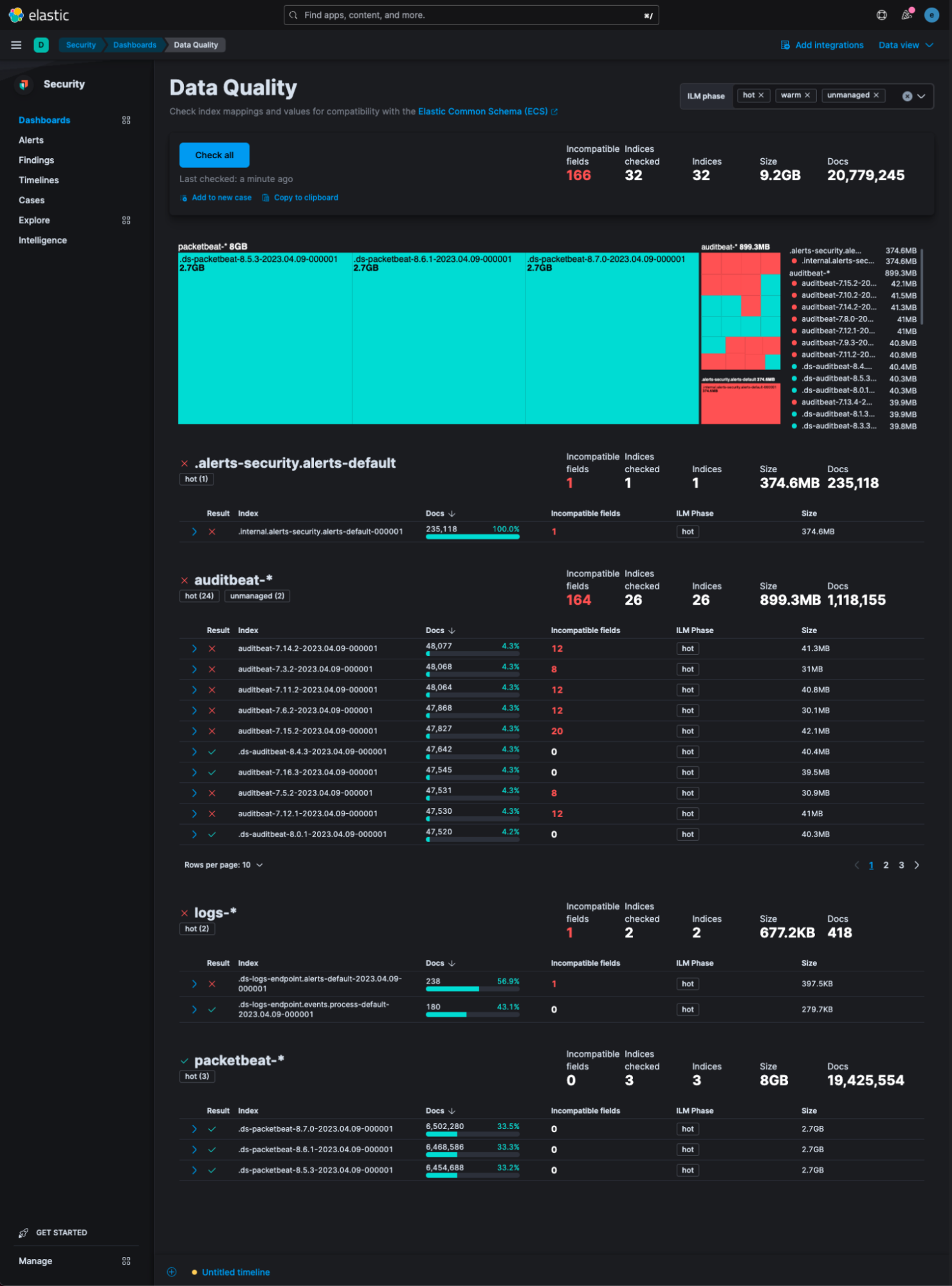Select Dashboards in the sidebar
The height and width of the screenshot is (1286, 952).
pyautogui.click(x=44, y=120)
